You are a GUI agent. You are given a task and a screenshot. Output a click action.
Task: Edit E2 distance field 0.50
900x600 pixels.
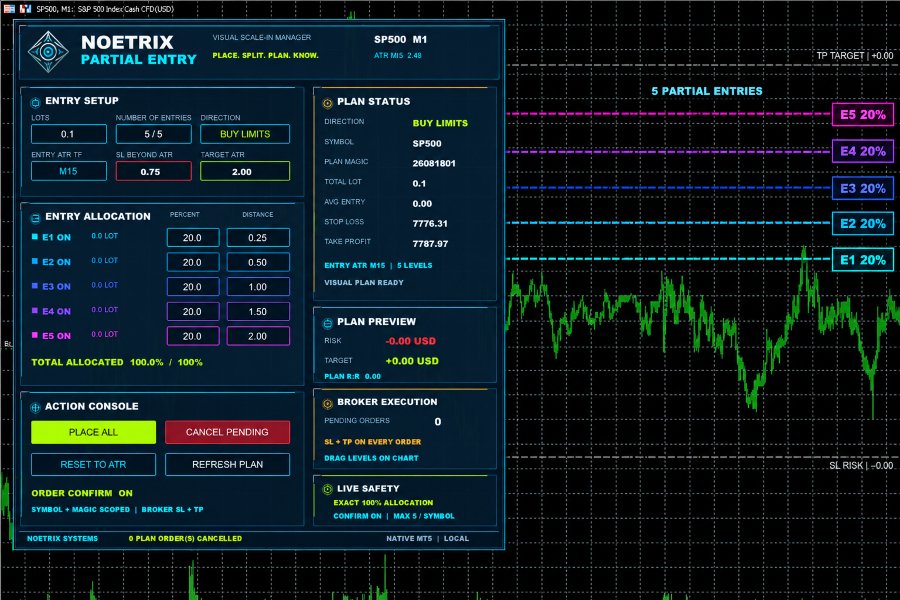coord(258,262)
